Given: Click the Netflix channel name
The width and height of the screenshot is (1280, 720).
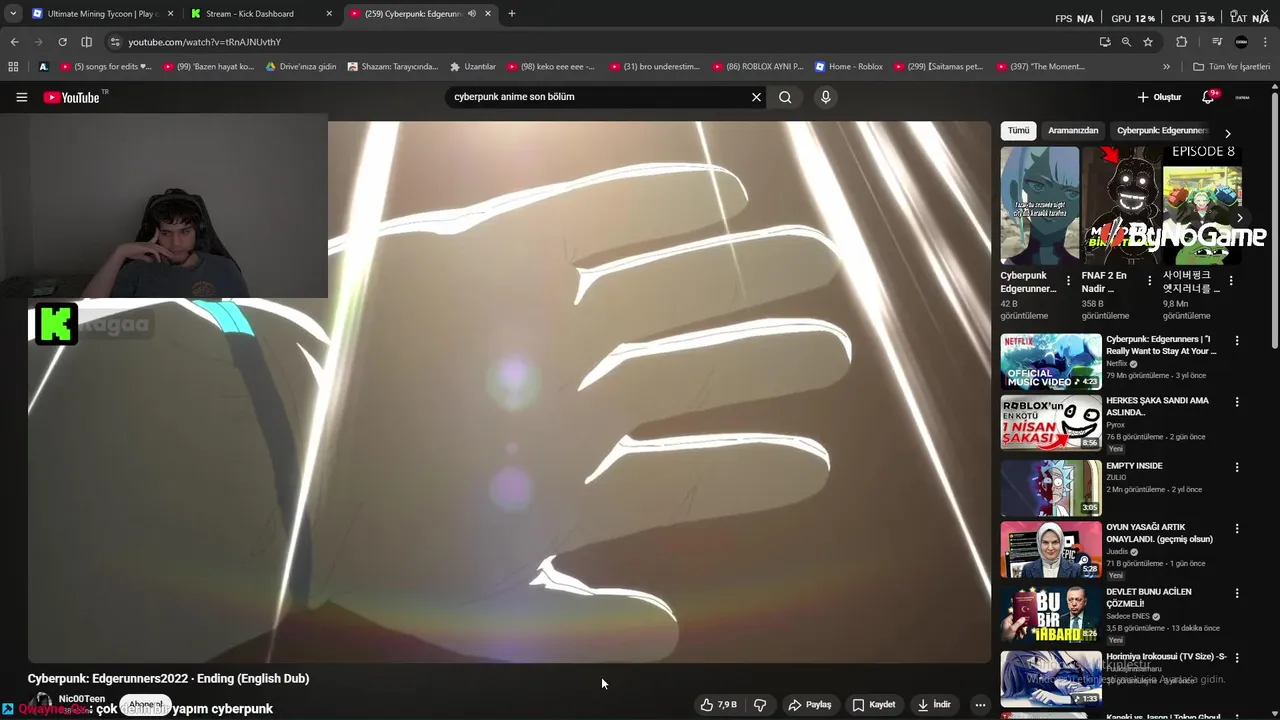Looking at the screenshot, I should 1116,364.
